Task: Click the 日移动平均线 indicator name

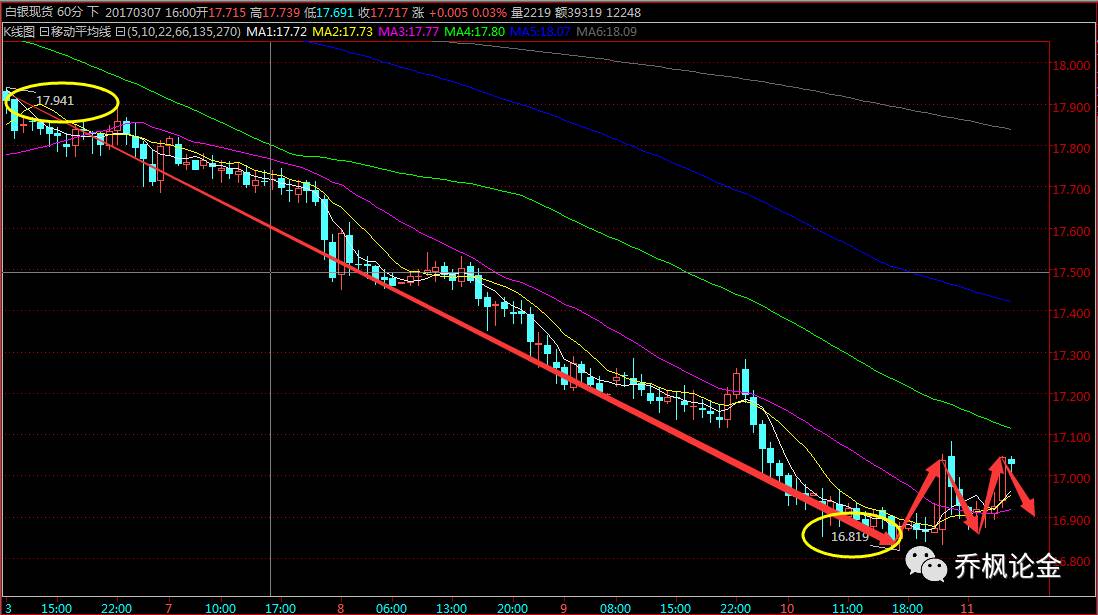Action: (75, 32)
